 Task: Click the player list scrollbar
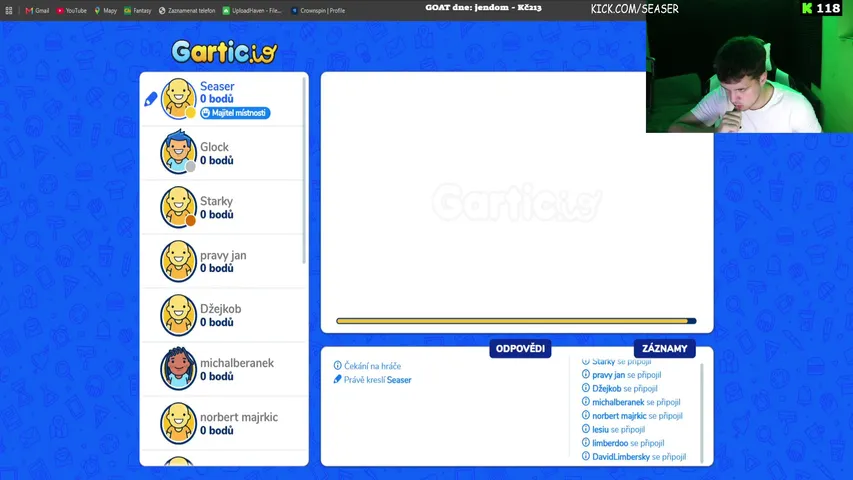pyautogui.click(x=304, y=171)
